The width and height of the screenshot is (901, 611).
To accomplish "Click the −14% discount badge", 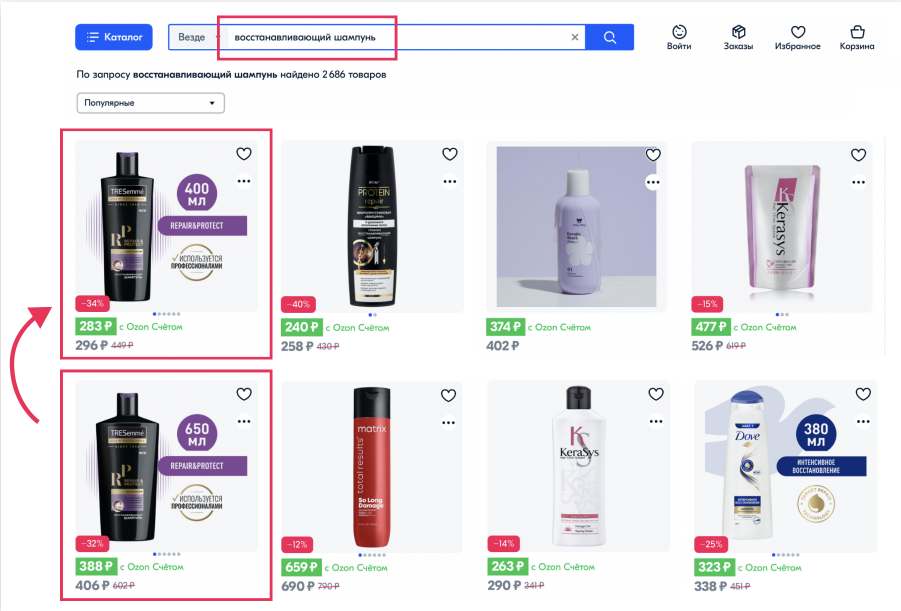I will tap(504, 543).
